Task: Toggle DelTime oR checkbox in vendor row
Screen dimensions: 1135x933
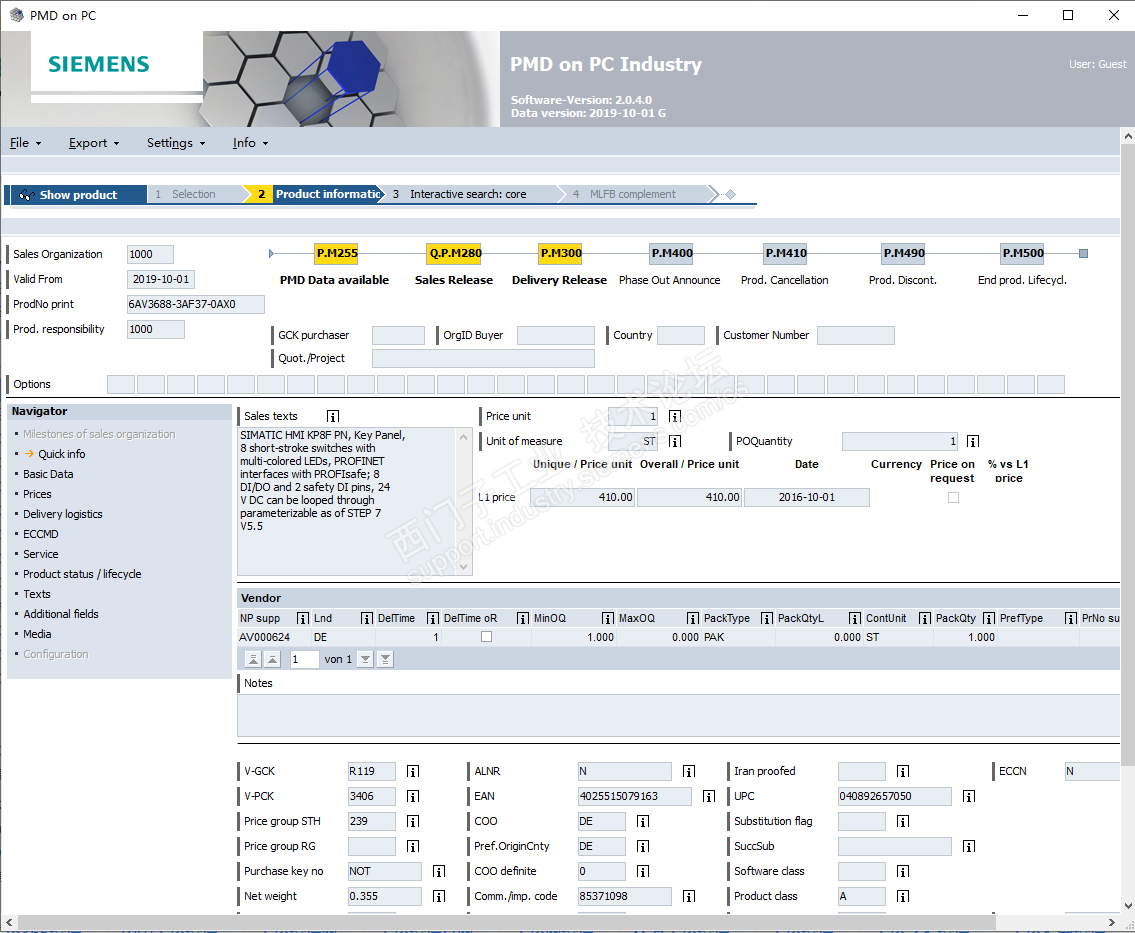Action: (487, 637)
